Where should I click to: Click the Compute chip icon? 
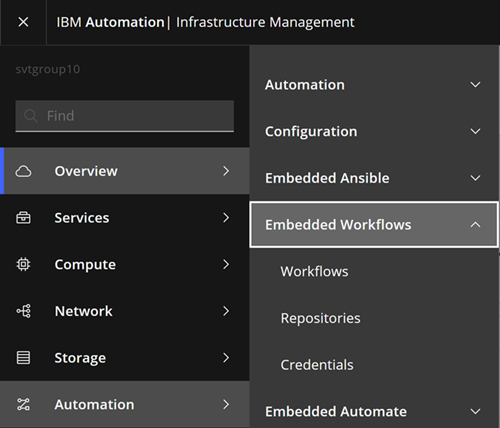coord(23,264)
